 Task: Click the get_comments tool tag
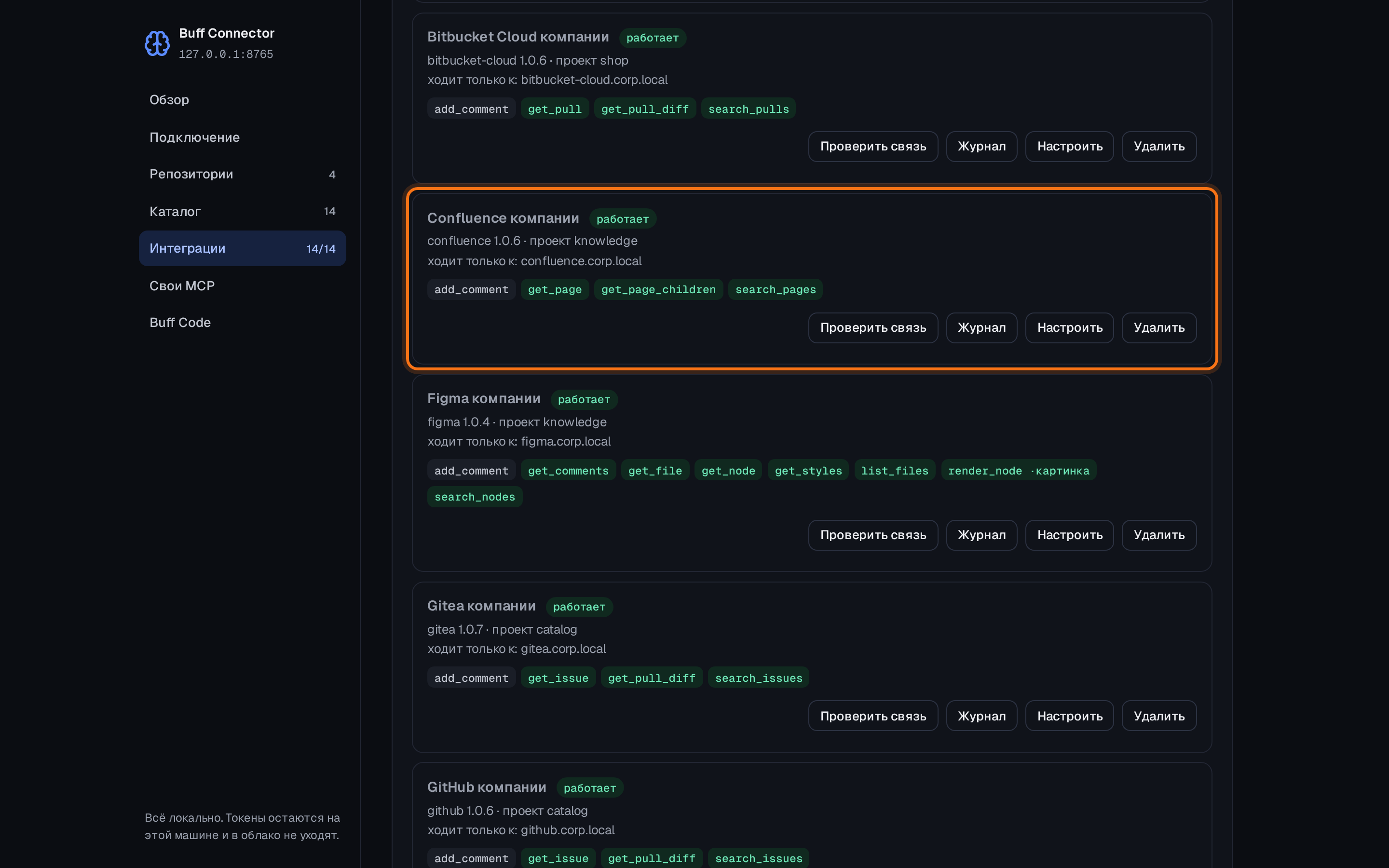(x=568, y=471)
